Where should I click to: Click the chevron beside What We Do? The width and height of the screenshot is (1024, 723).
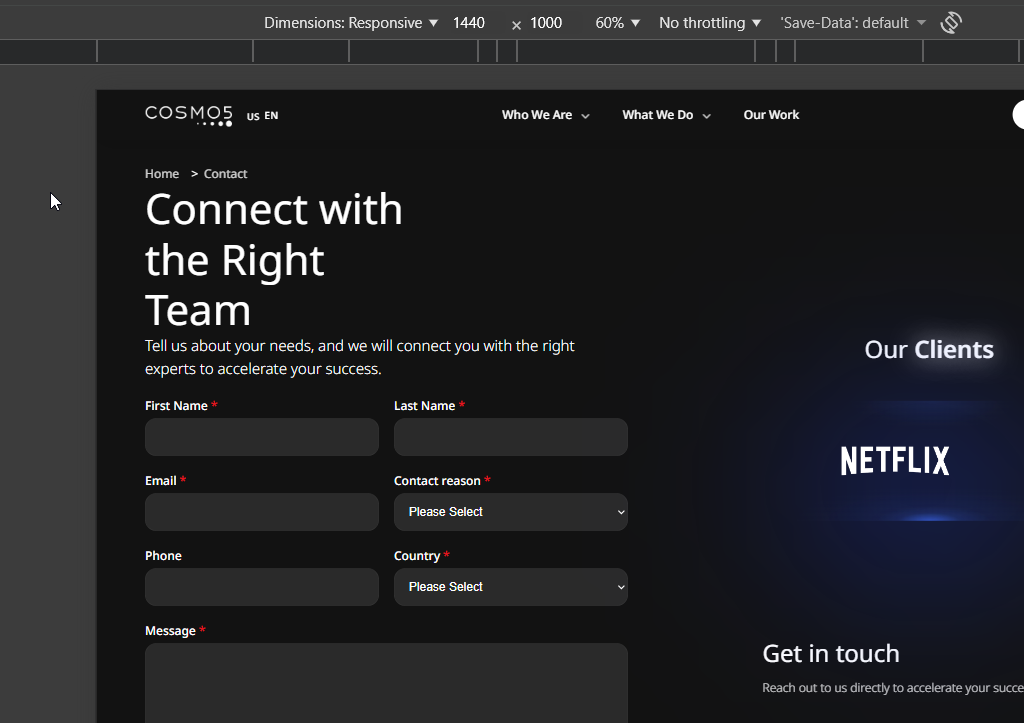click(x=706, y=116)
